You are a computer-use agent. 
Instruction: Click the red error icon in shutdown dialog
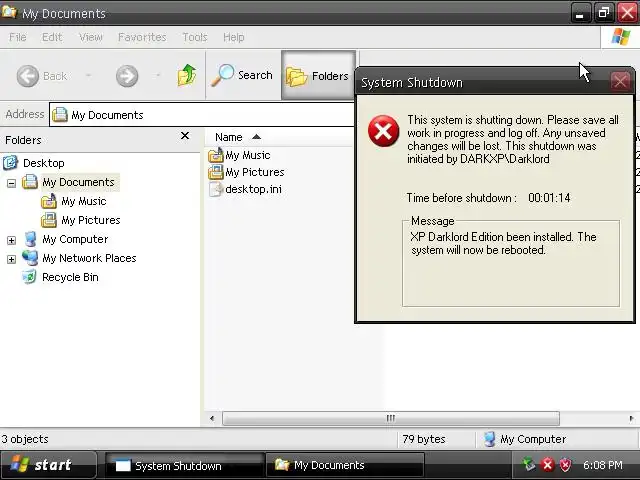[x=383, y=131]
